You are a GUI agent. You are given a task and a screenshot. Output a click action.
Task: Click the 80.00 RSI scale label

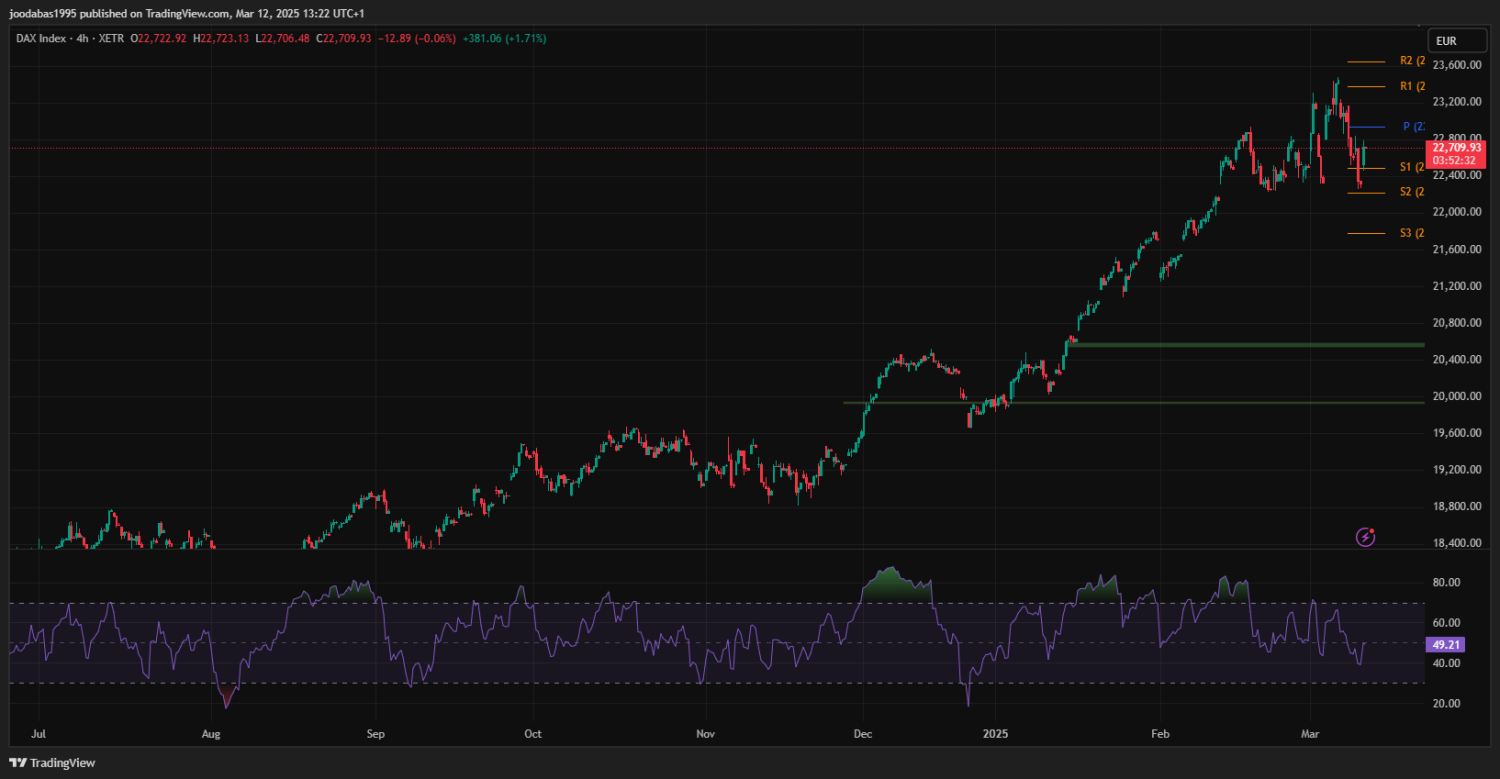click(x=1447, y=582)
